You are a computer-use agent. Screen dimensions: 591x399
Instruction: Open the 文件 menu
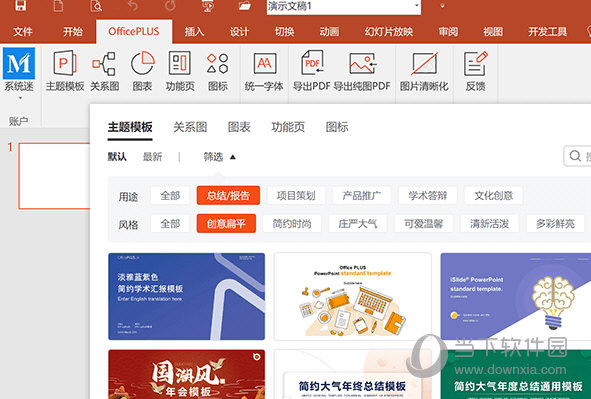pos(23,32)
